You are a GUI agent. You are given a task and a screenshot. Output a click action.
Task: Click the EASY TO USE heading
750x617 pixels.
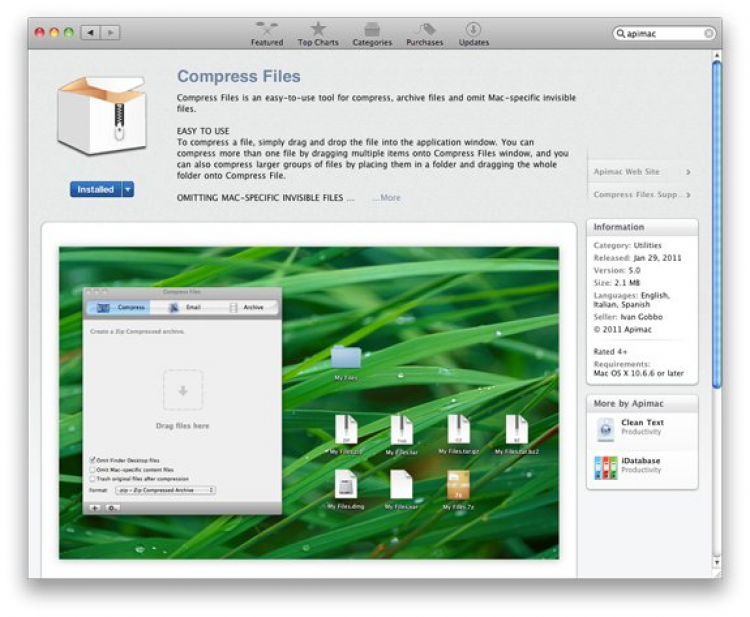click(x=203, y=131)
